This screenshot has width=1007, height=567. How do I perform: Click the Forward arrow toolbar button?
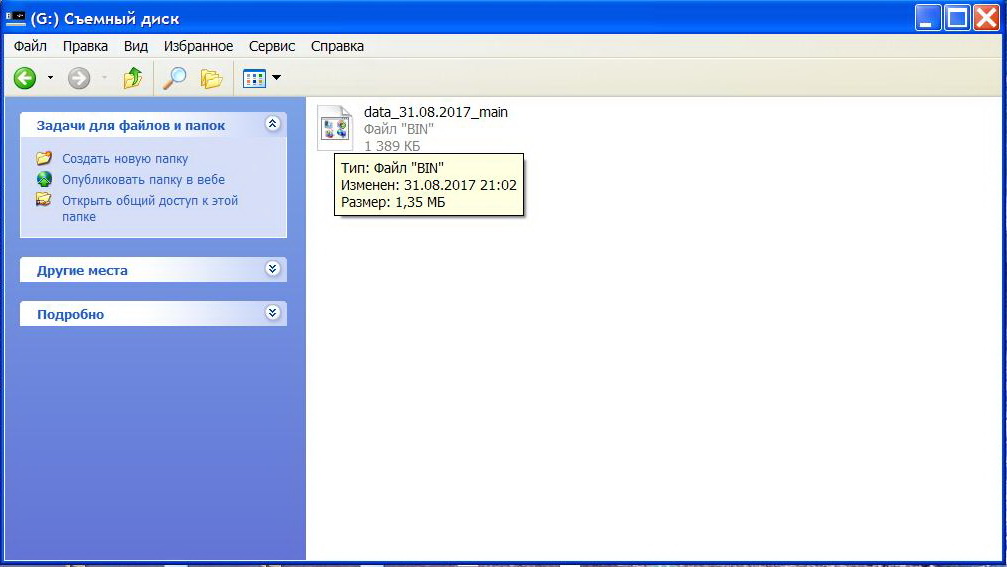pos(79,78)
